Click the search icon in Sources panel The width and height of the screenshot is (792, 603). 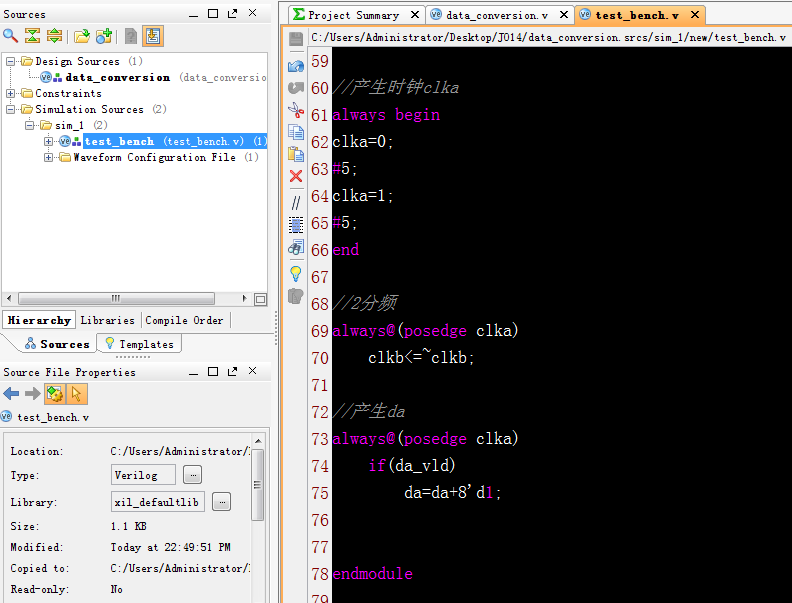coord(10,36)
